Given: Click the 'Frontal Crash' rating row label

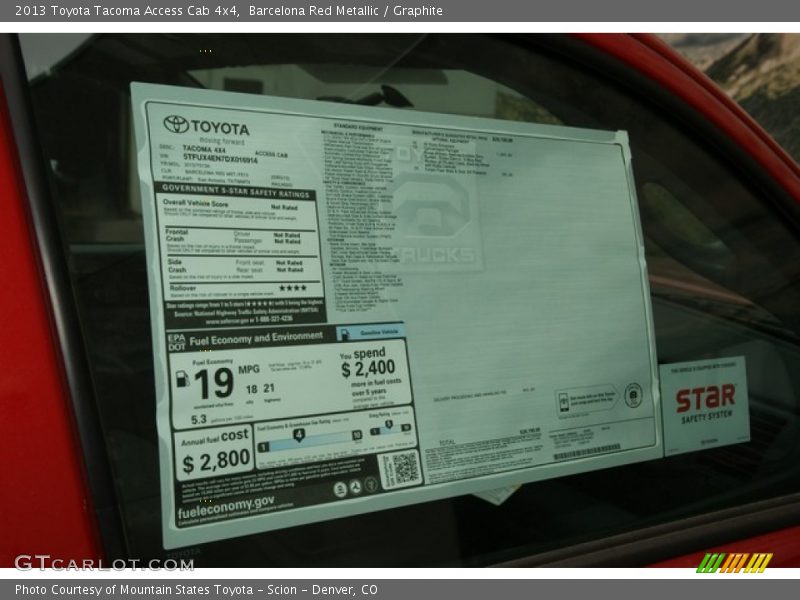Looking at the screenshot, I should 177,235.
